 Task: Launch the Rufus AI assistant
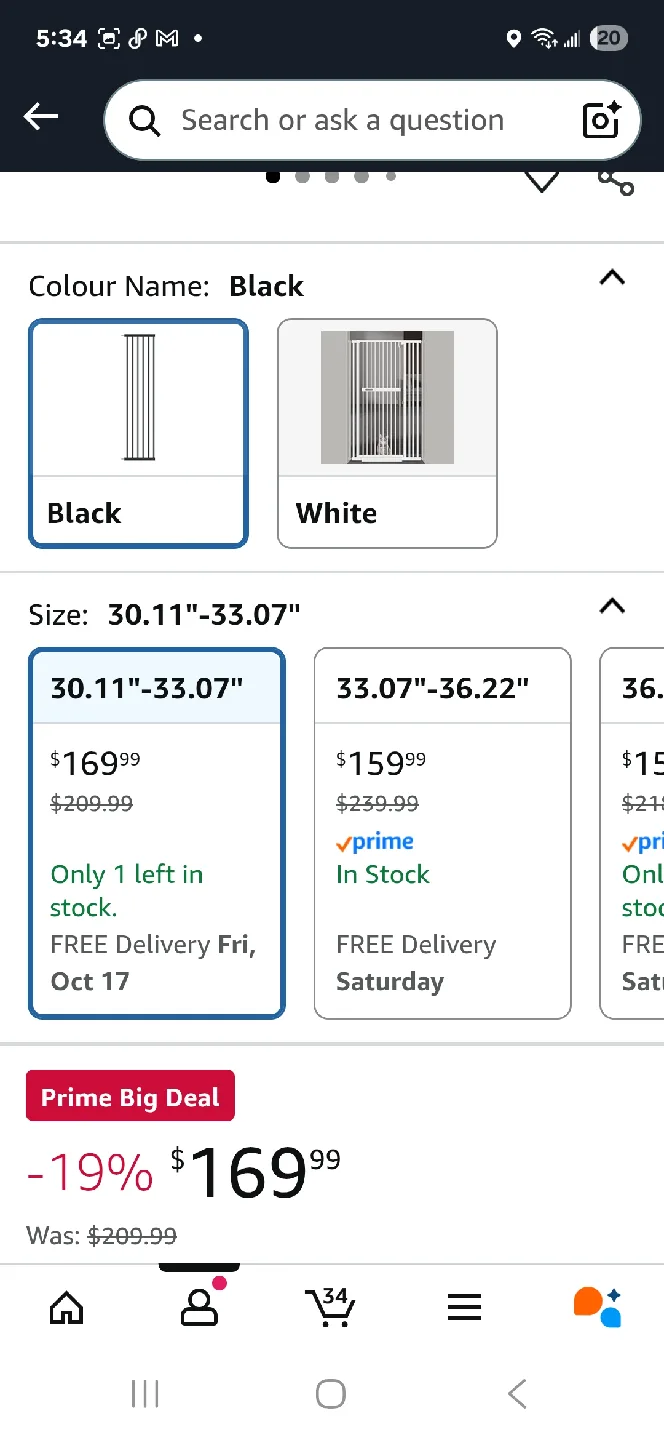click(597, 1307)
